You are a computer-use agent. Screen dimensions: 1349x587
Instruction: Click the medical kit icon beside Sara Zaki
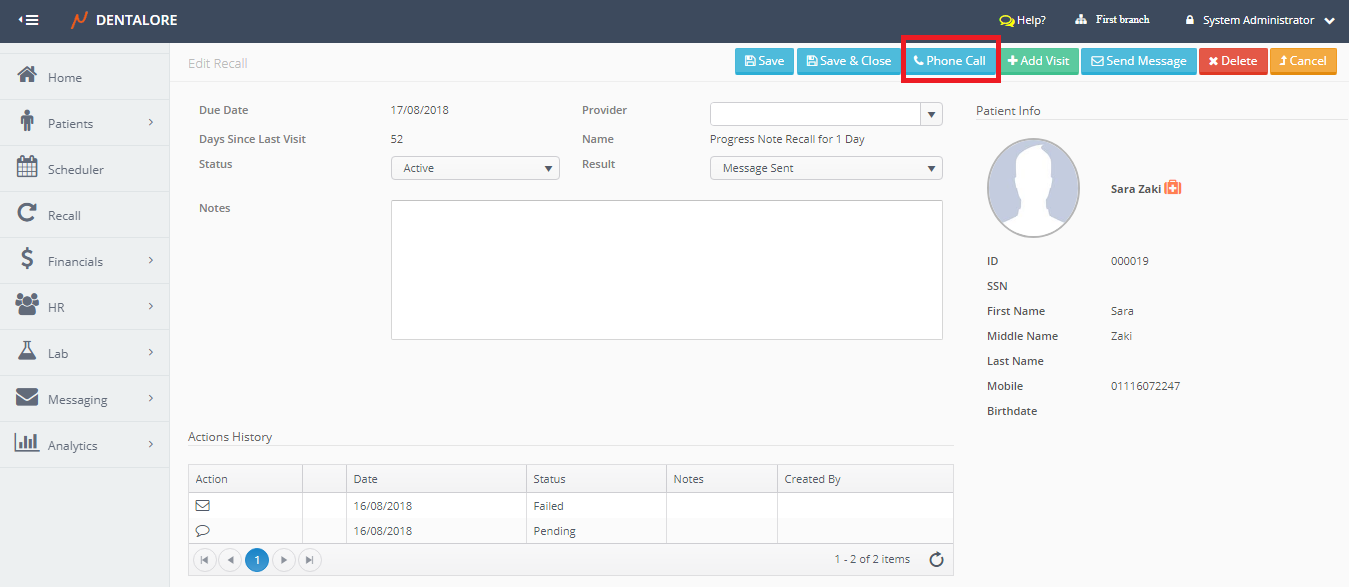click(1173, 188)
